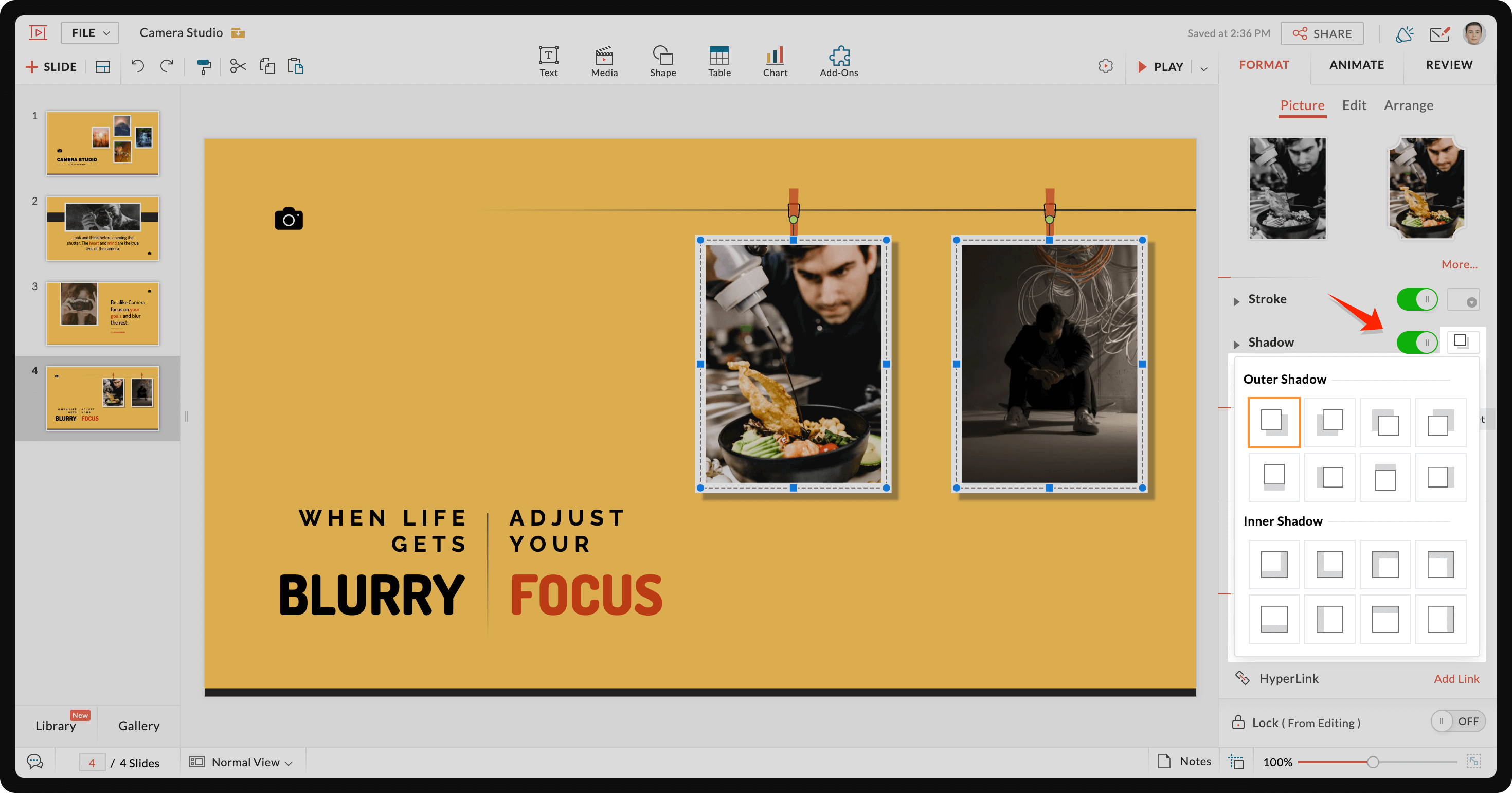Toggle the Shadow switch on
The height and width of the screenshot is (793, 1512).
click(1417, 341)
